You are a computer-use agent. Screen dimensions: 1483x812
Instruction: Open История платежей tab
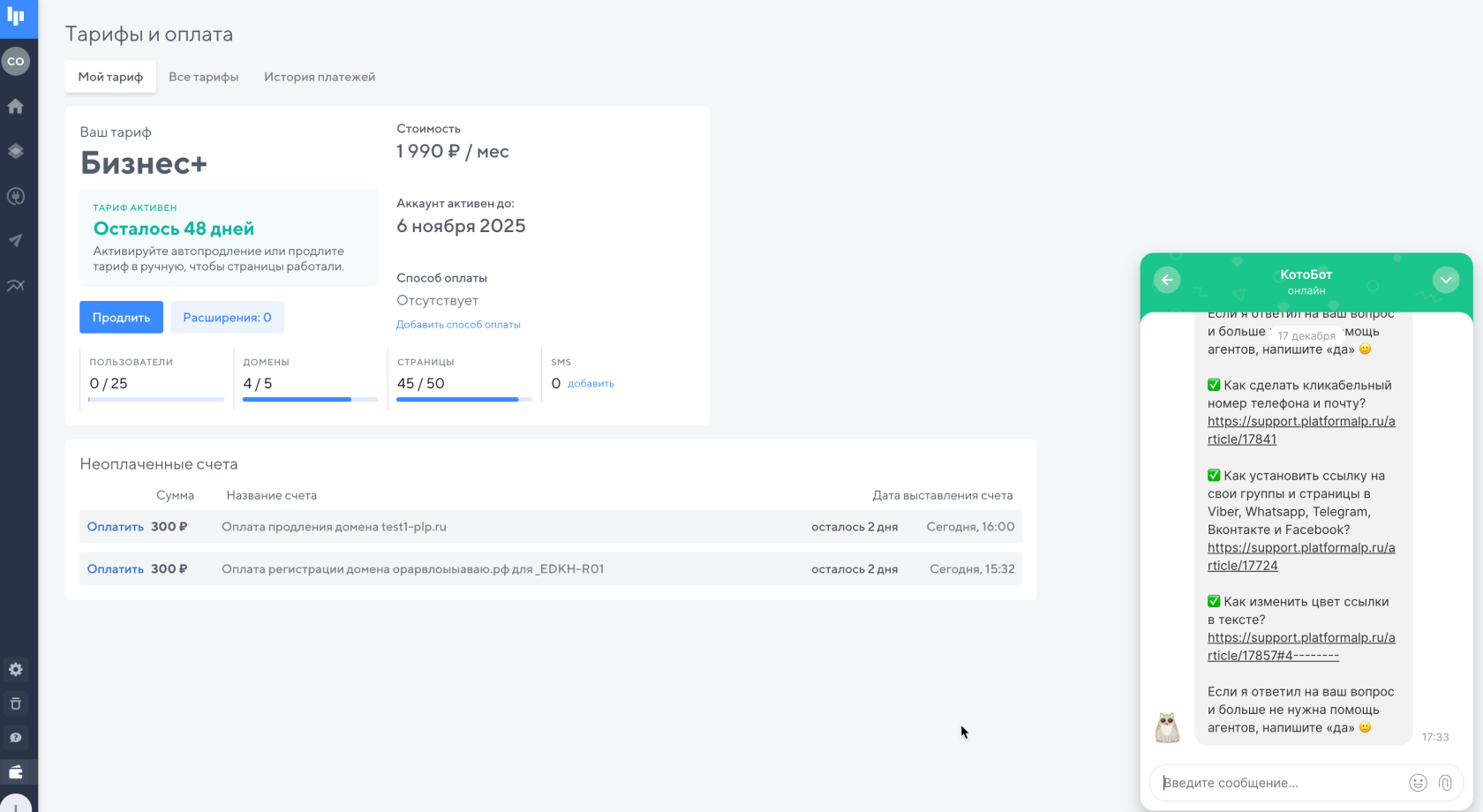[x=320, y=77]
